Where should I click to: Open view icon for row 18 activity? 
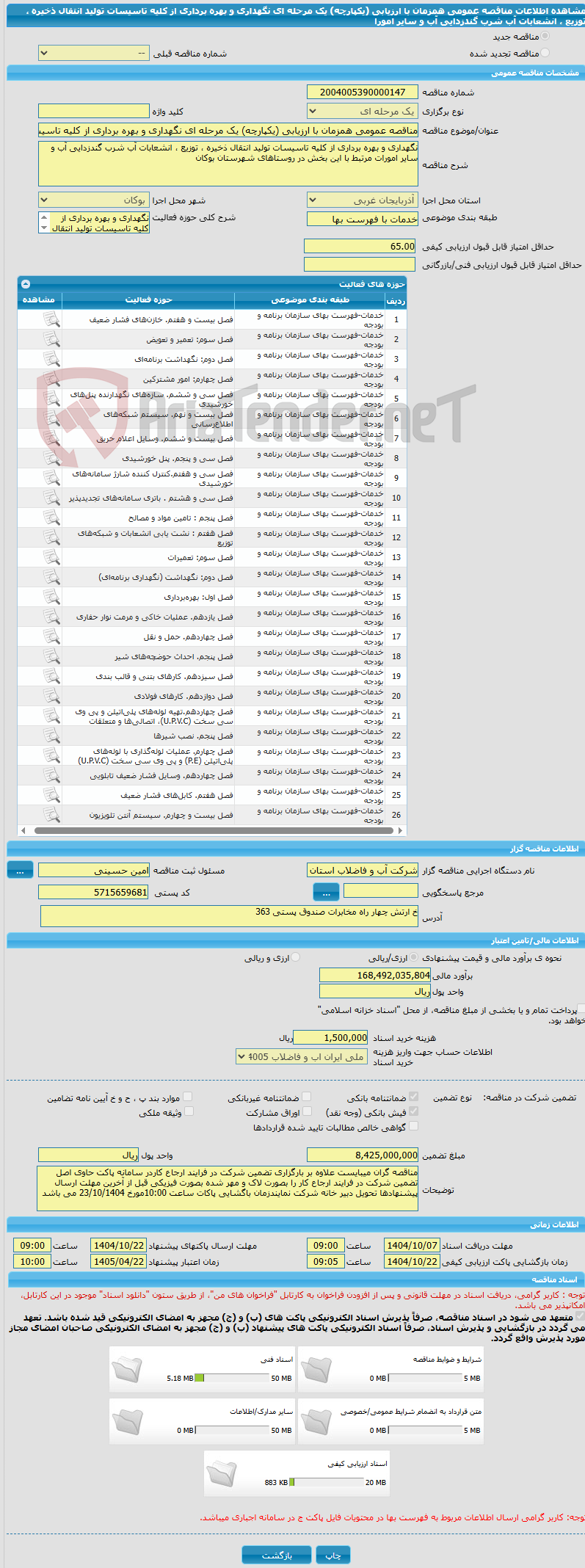pyautogui.click(x=51, y=656)
